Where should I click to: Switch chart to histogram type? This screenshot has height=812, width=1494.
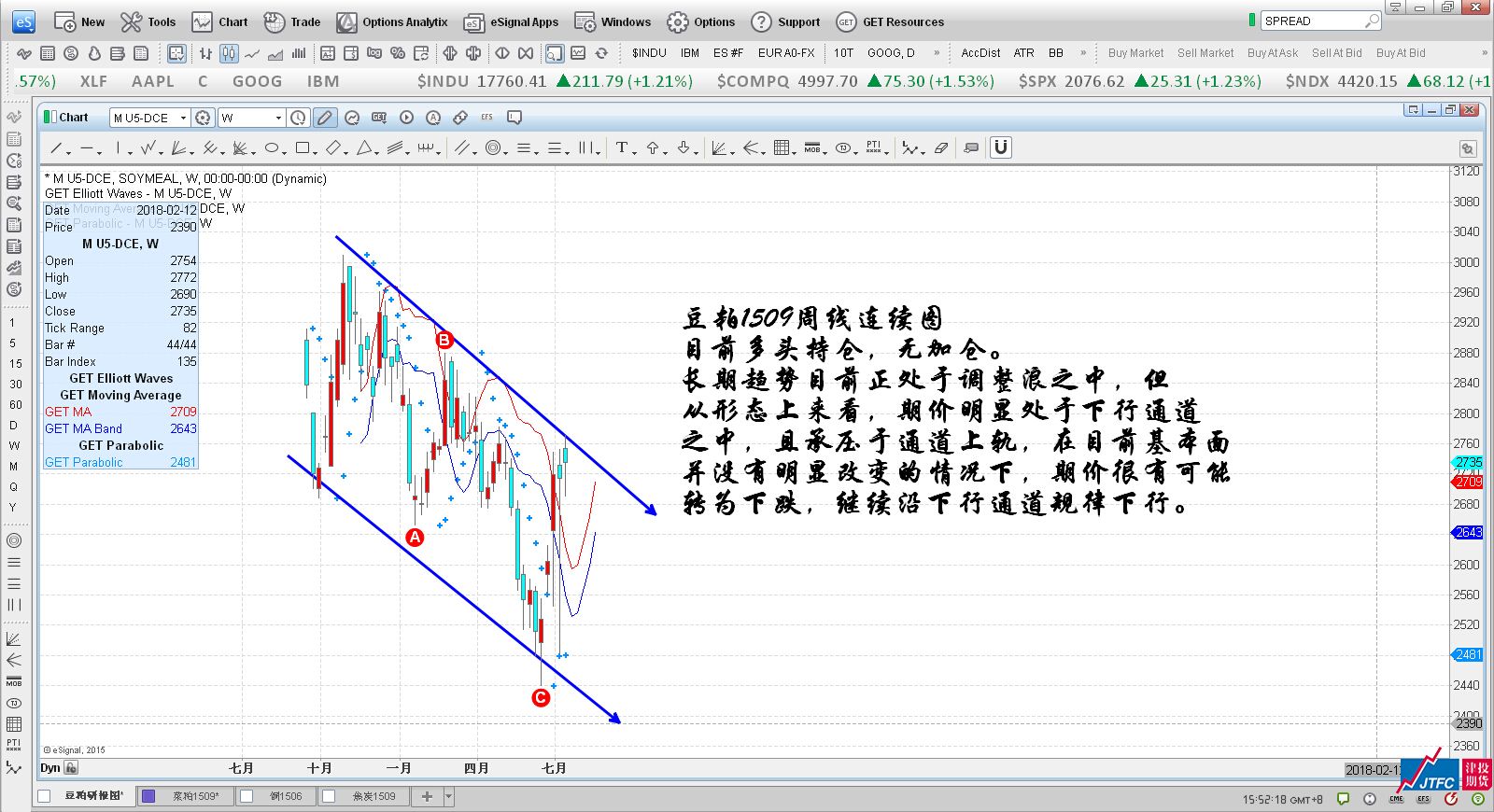299,53
